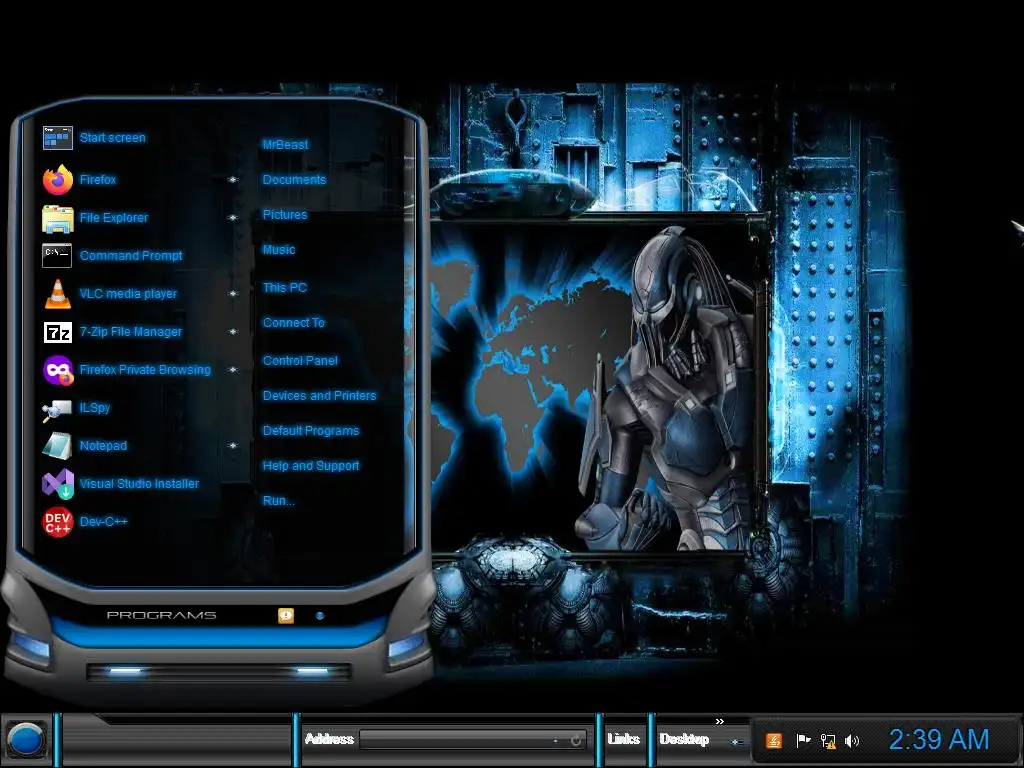The height and width of the screenshot is (768, 1024).
Task: Click the address bar refresh icon
Action: tap(576, 740)
